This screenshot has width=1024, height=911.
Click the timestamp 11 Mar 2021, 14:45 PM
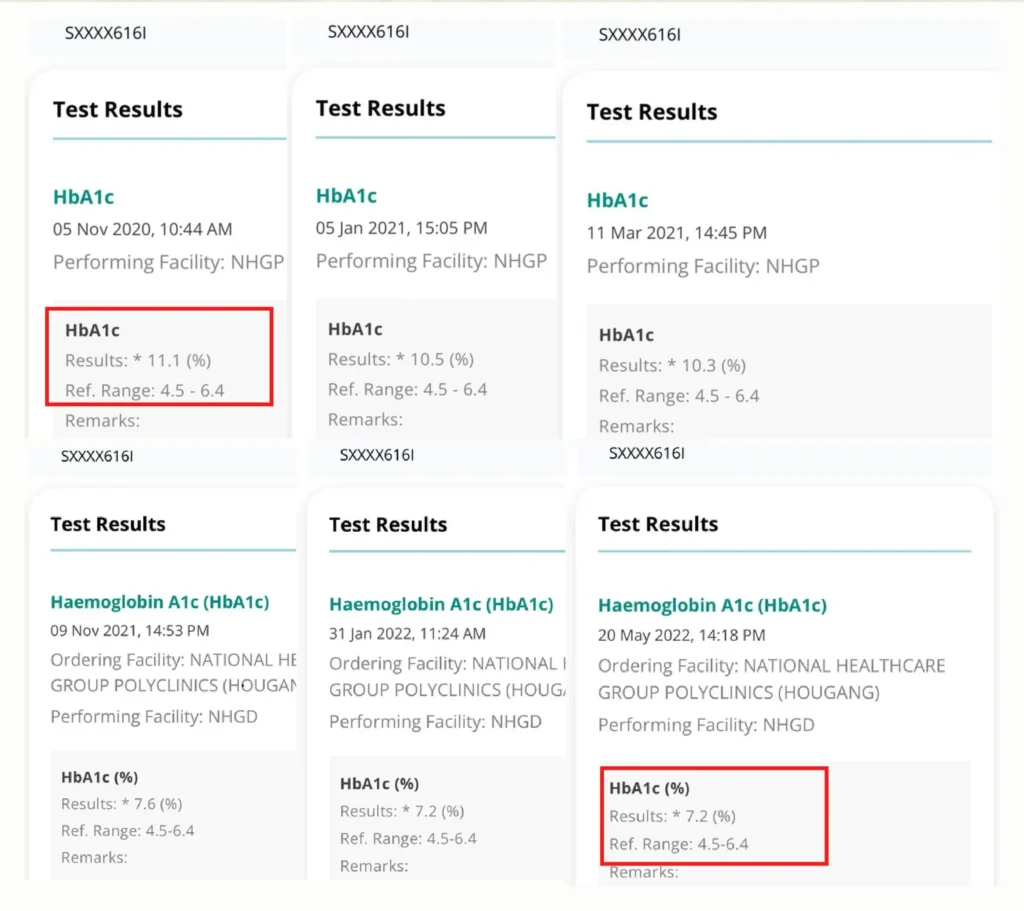tap(676, 233)
